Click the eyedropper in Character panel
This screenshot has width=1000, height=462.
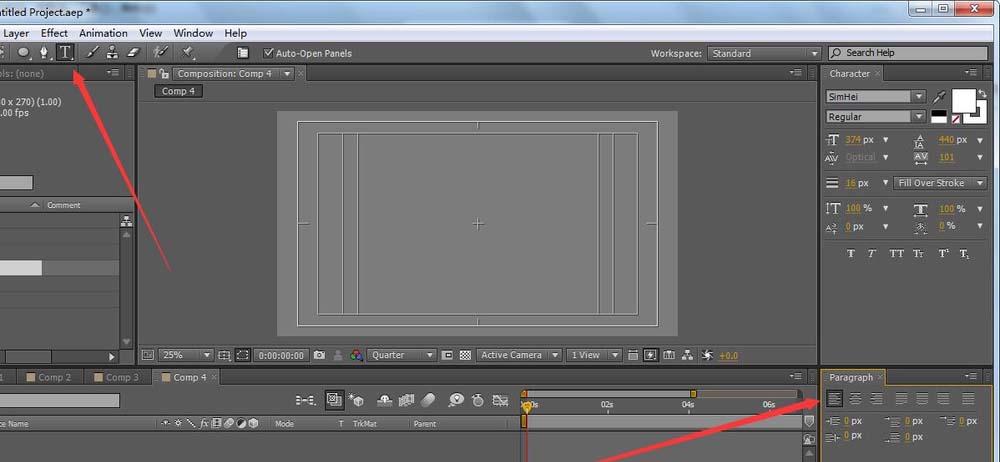pos(938,97)
